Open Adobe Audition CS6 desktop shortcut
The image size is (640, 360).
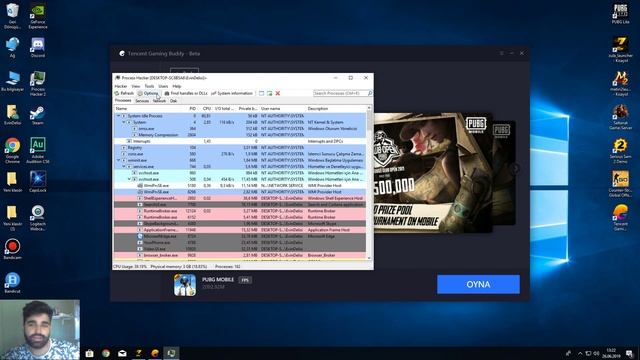[x=38, y=150]
